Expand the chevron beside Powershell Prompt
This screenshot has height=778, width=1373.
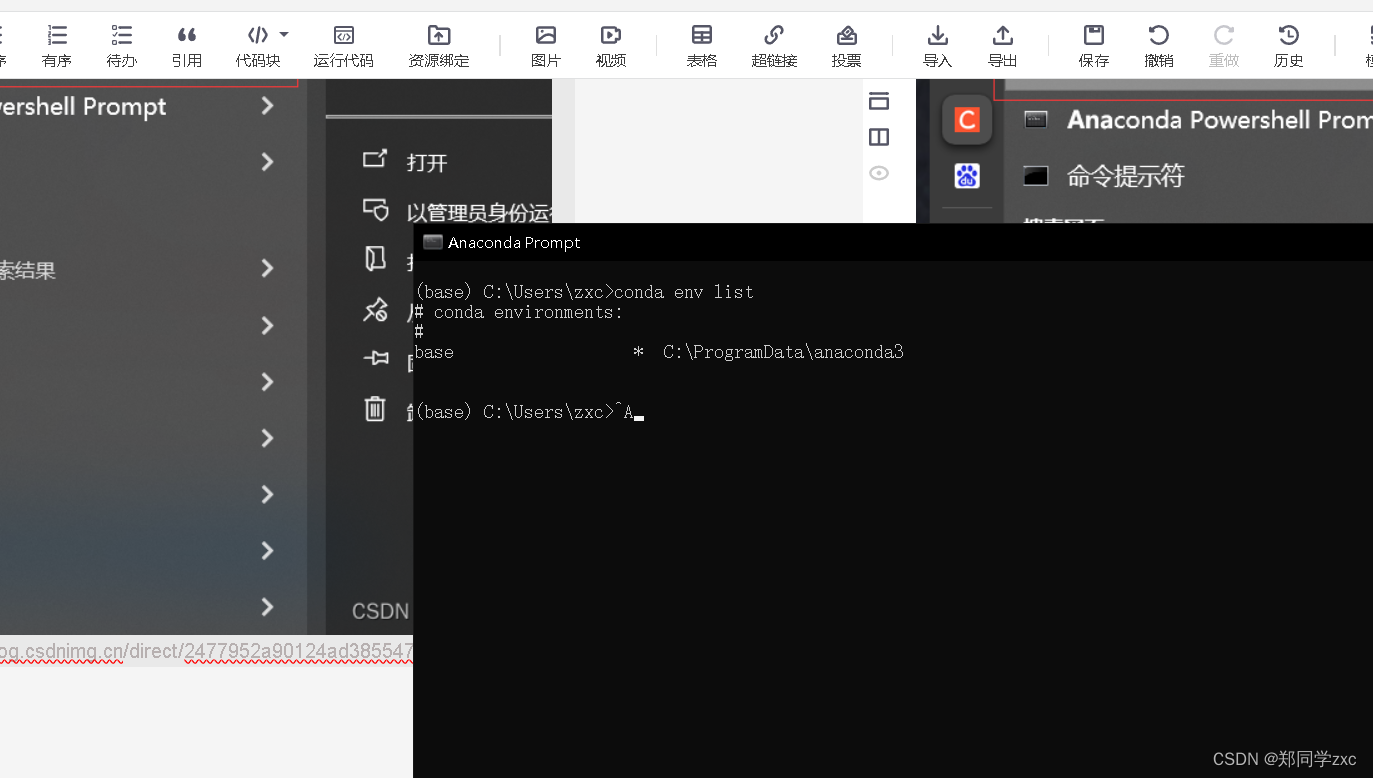[267, 106]
